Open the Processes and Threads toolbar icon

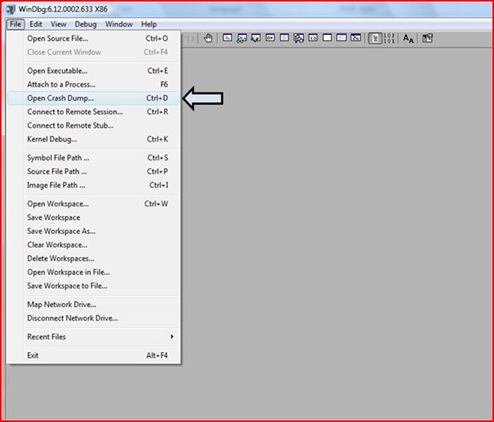tap(342, 38)
